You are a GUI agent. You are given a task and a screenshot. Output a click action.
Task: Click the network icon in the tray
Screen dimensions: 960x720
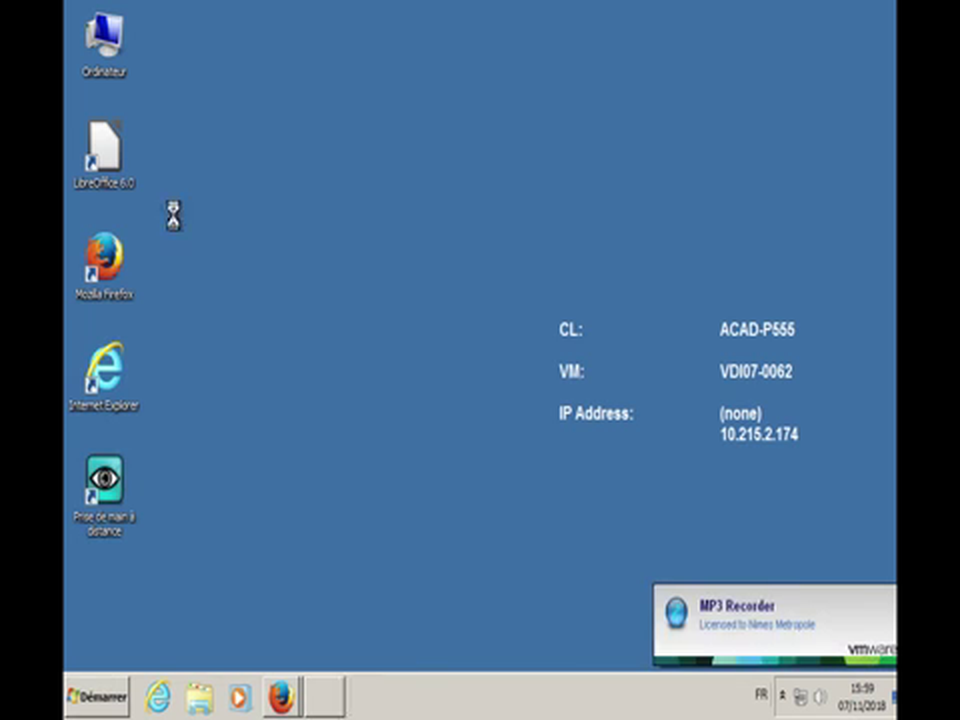[800, 697]
